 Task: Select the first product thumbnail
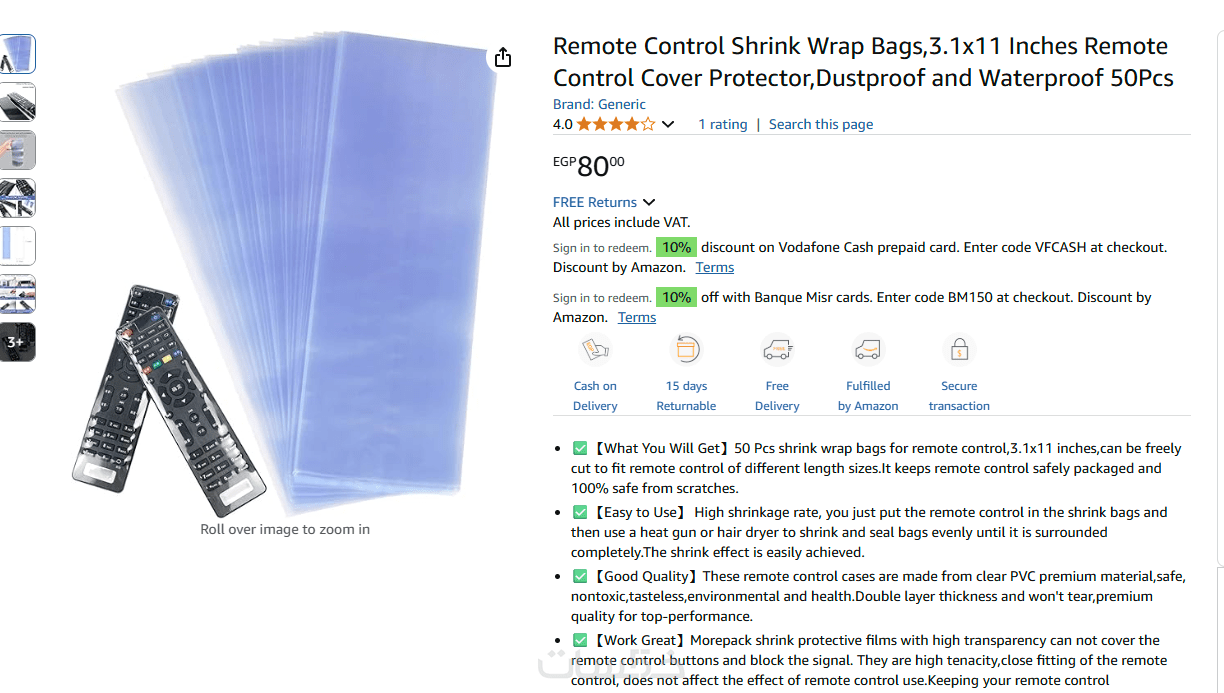18,54
